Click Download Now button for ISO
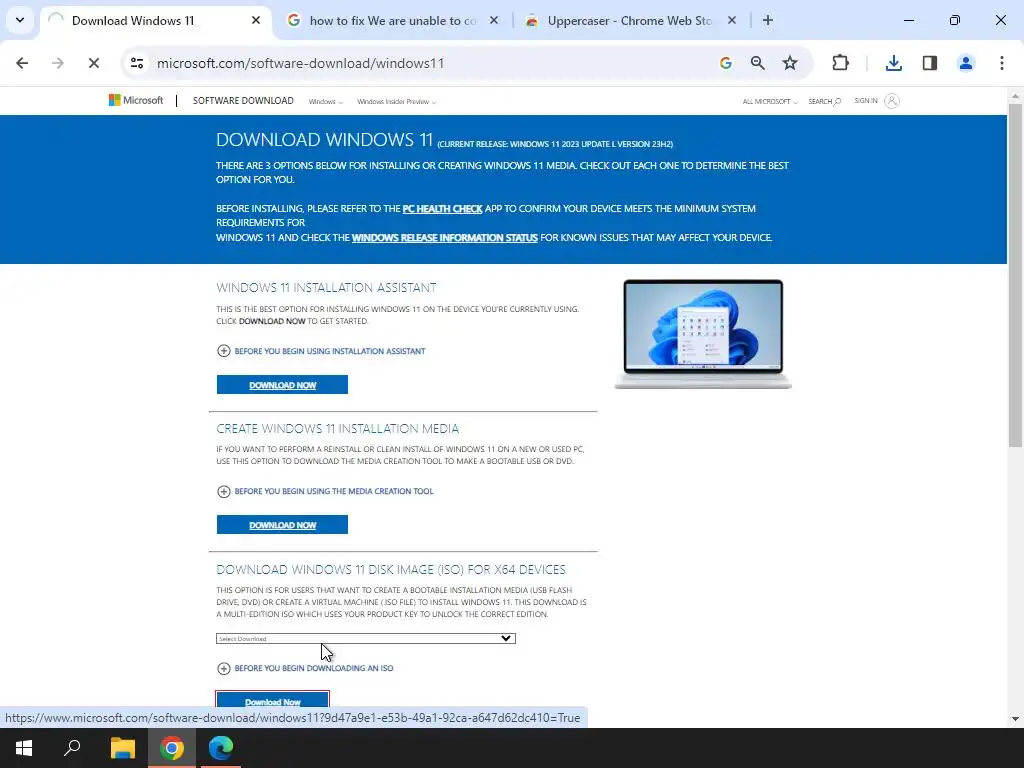The image size is (1024, 768). (x=272, y=701)
